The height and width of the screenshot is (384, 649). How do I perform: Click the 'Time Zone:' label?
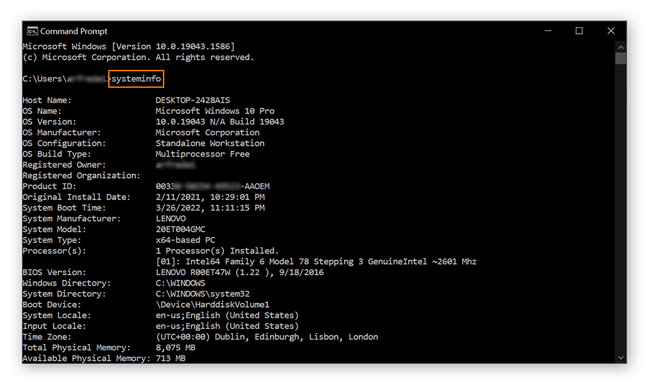pyautogui.click(x=47, y=337)
